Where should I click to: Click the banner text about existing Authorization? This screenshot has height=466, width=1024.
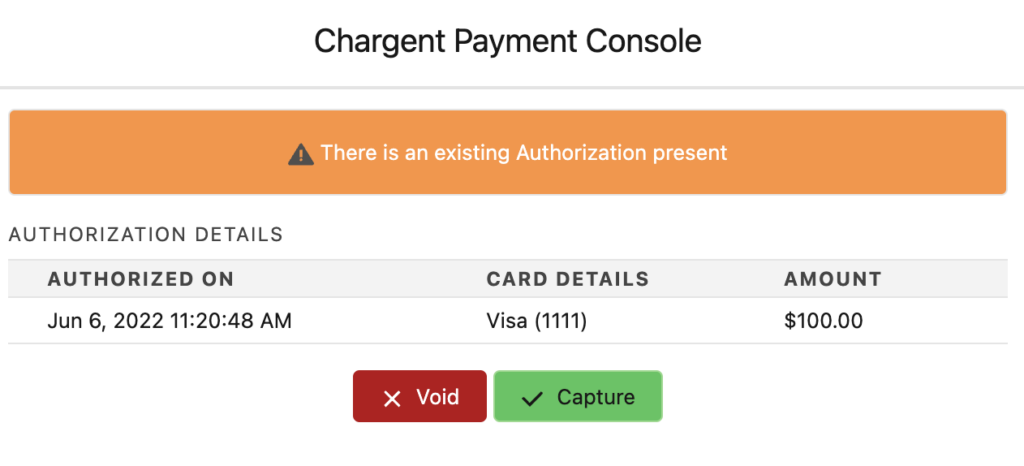523,153
